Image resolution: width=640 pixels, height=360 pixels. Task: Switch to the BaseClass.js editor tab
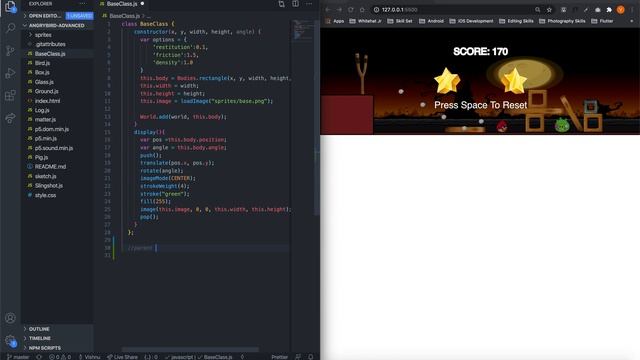point(122,4)
